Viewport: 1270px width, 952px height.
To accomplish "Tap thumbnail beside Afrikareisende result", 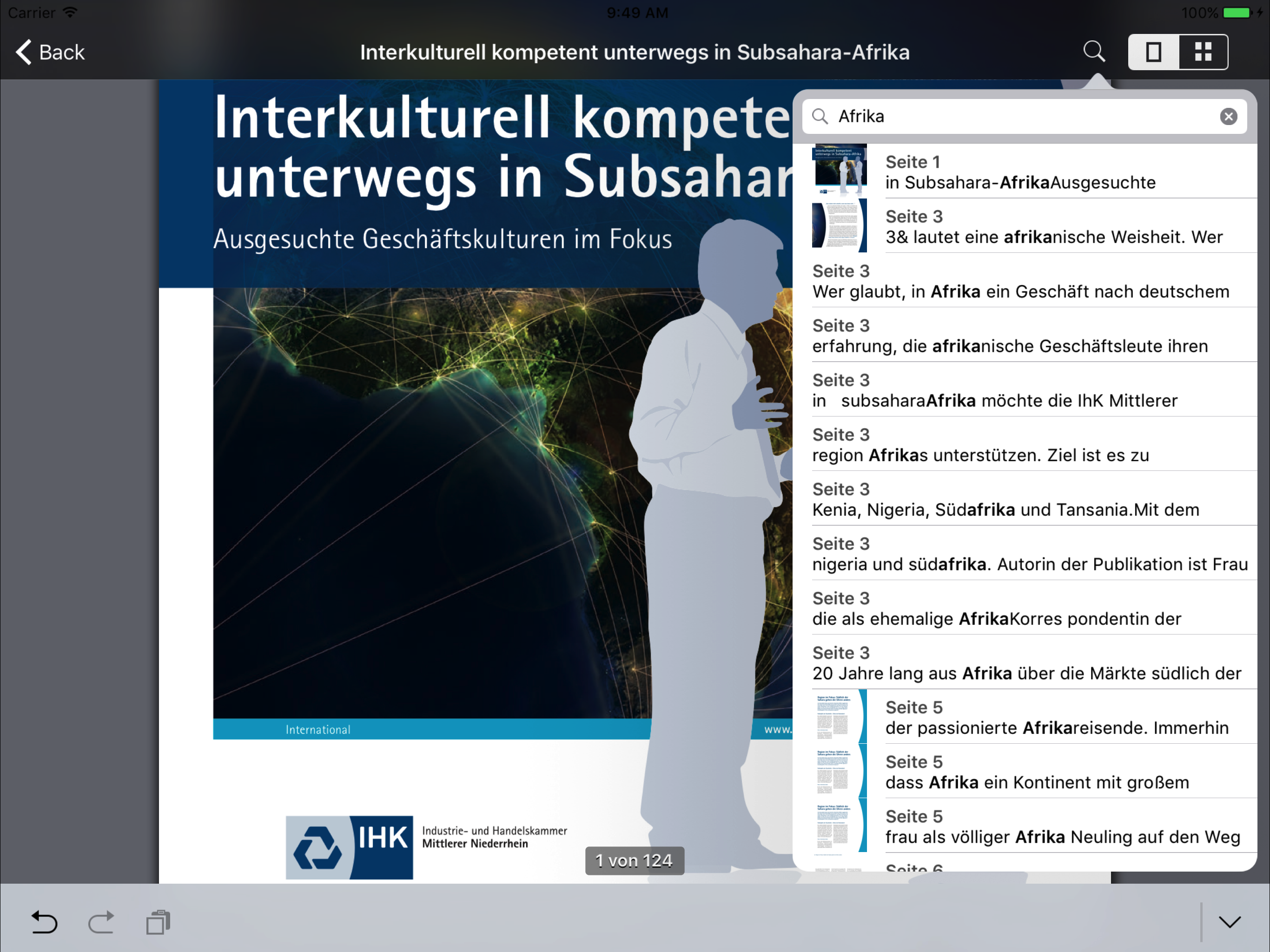I will (840, 716).
